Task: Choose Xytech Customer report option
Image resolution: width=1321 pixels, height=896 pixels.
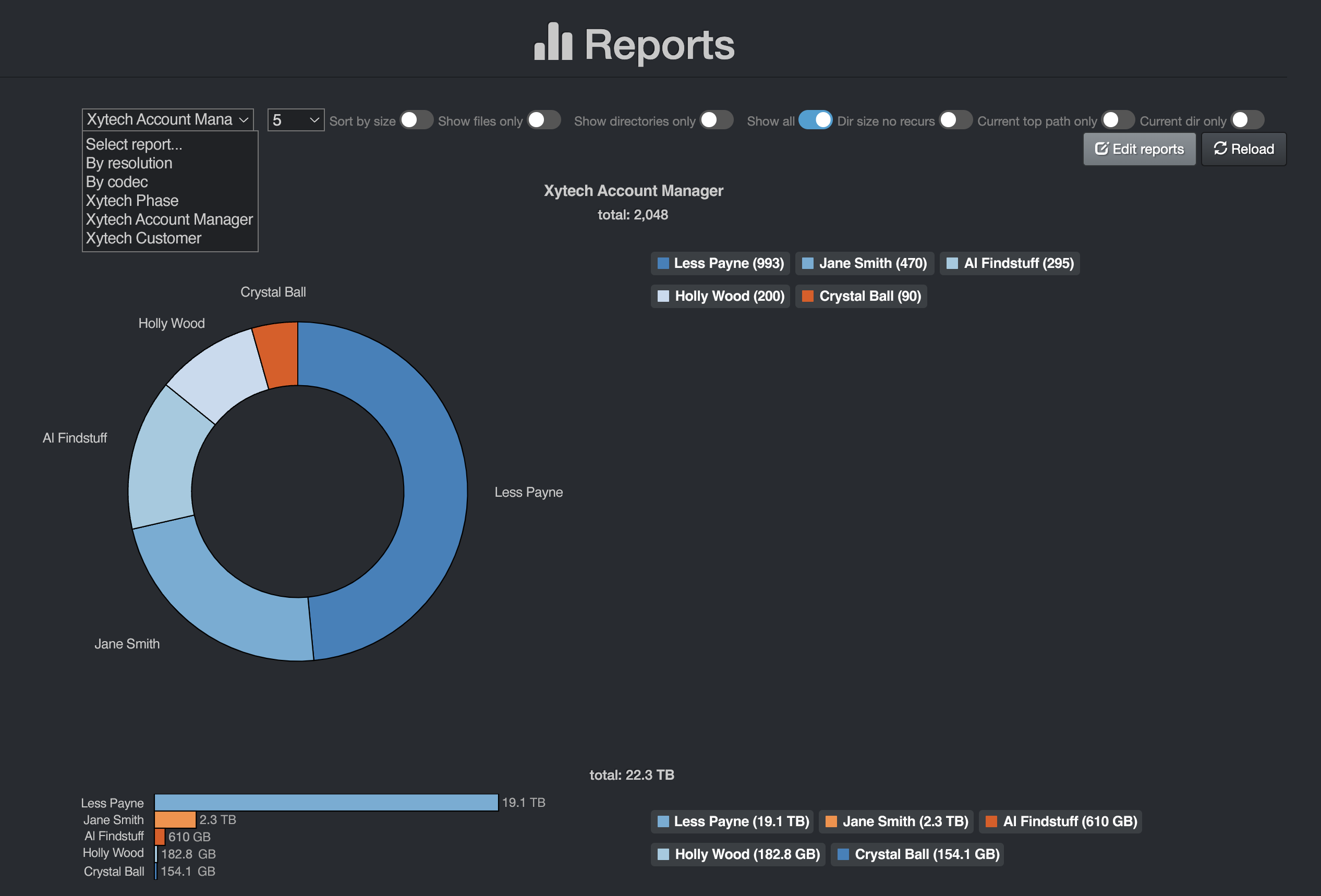Action: coord(143,239)
